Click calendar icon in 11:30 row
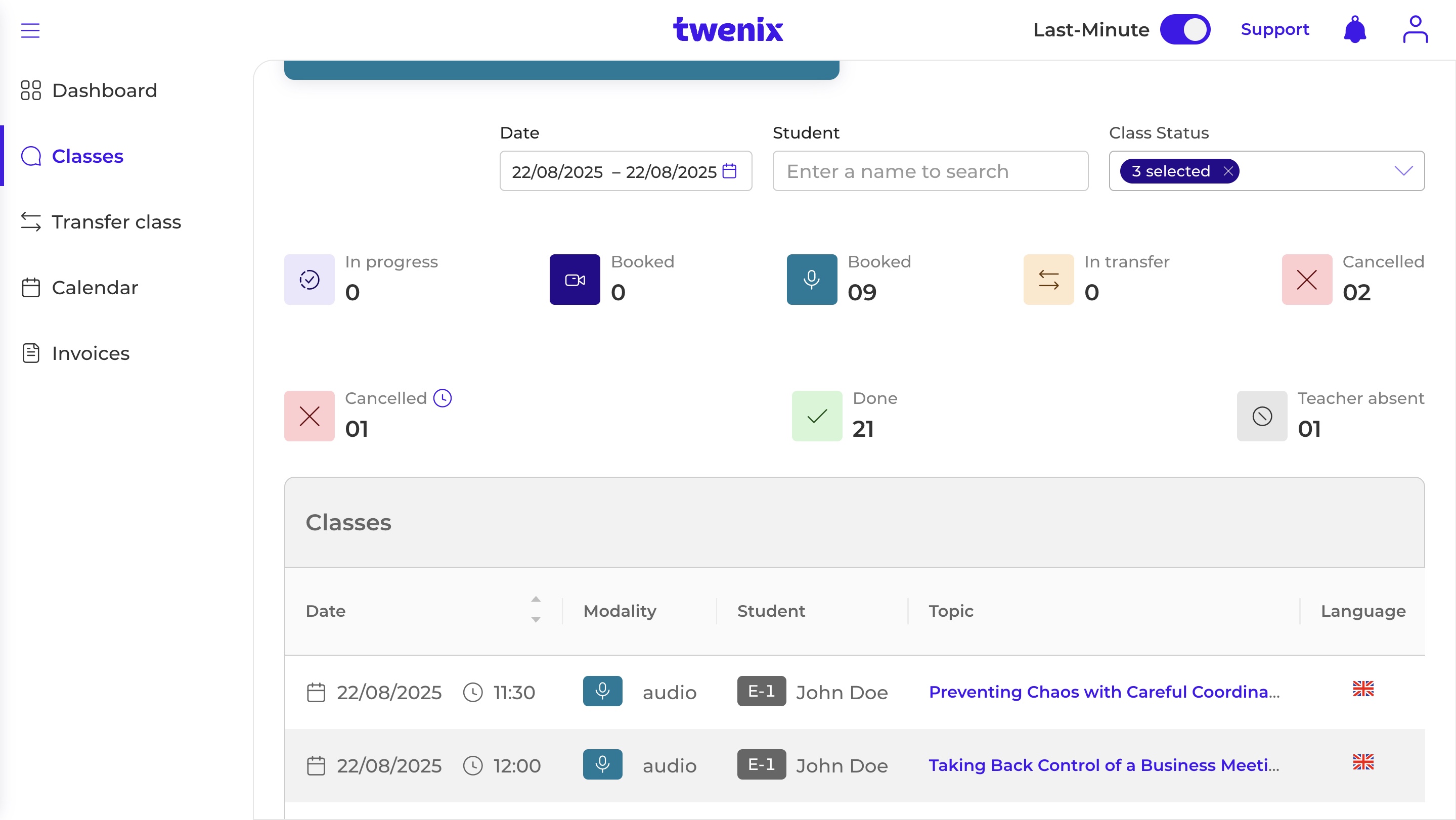This screenshot has height=820, width=1456. point(316,692)
